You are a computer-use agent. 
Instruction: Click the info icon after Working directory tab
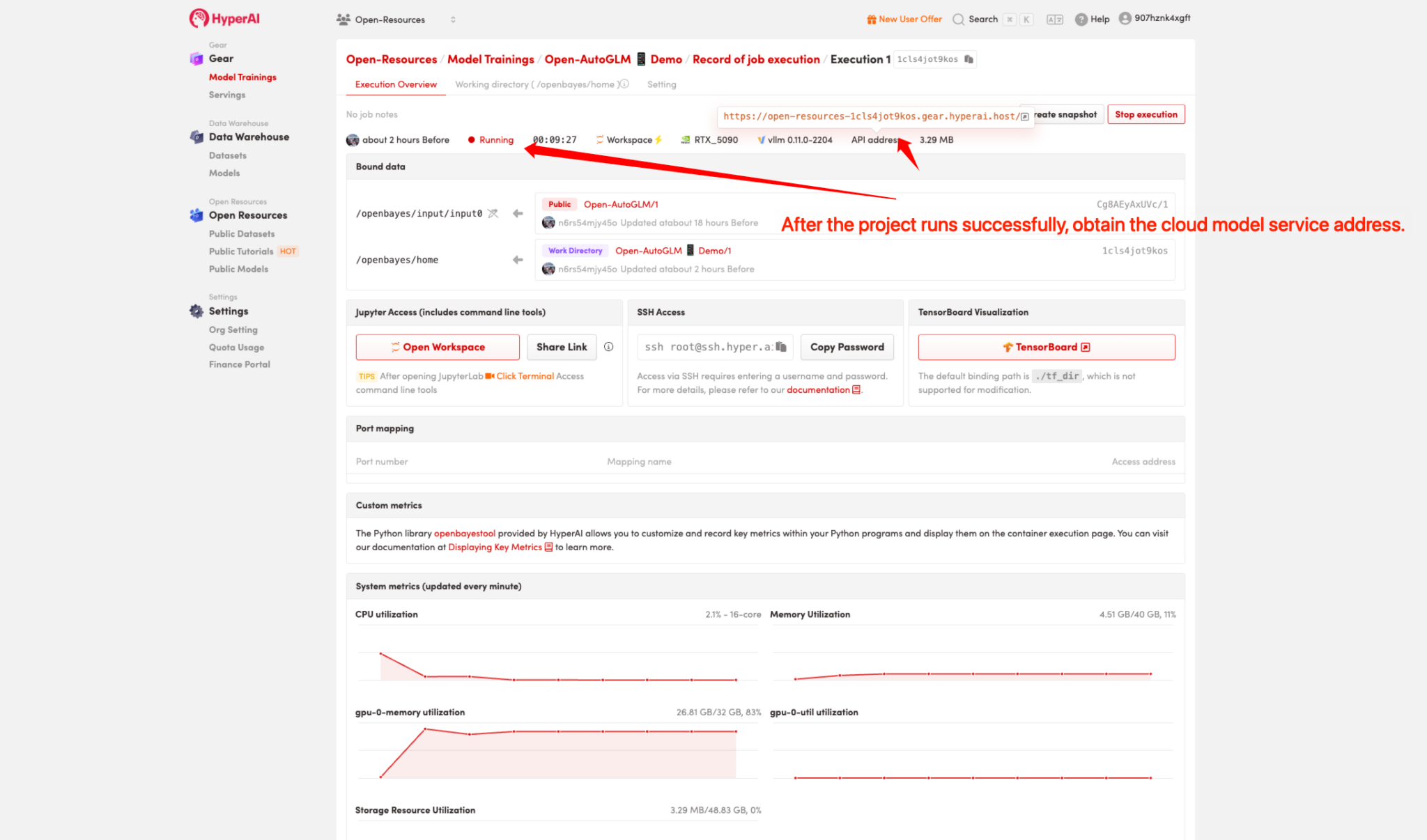point(625,84)
